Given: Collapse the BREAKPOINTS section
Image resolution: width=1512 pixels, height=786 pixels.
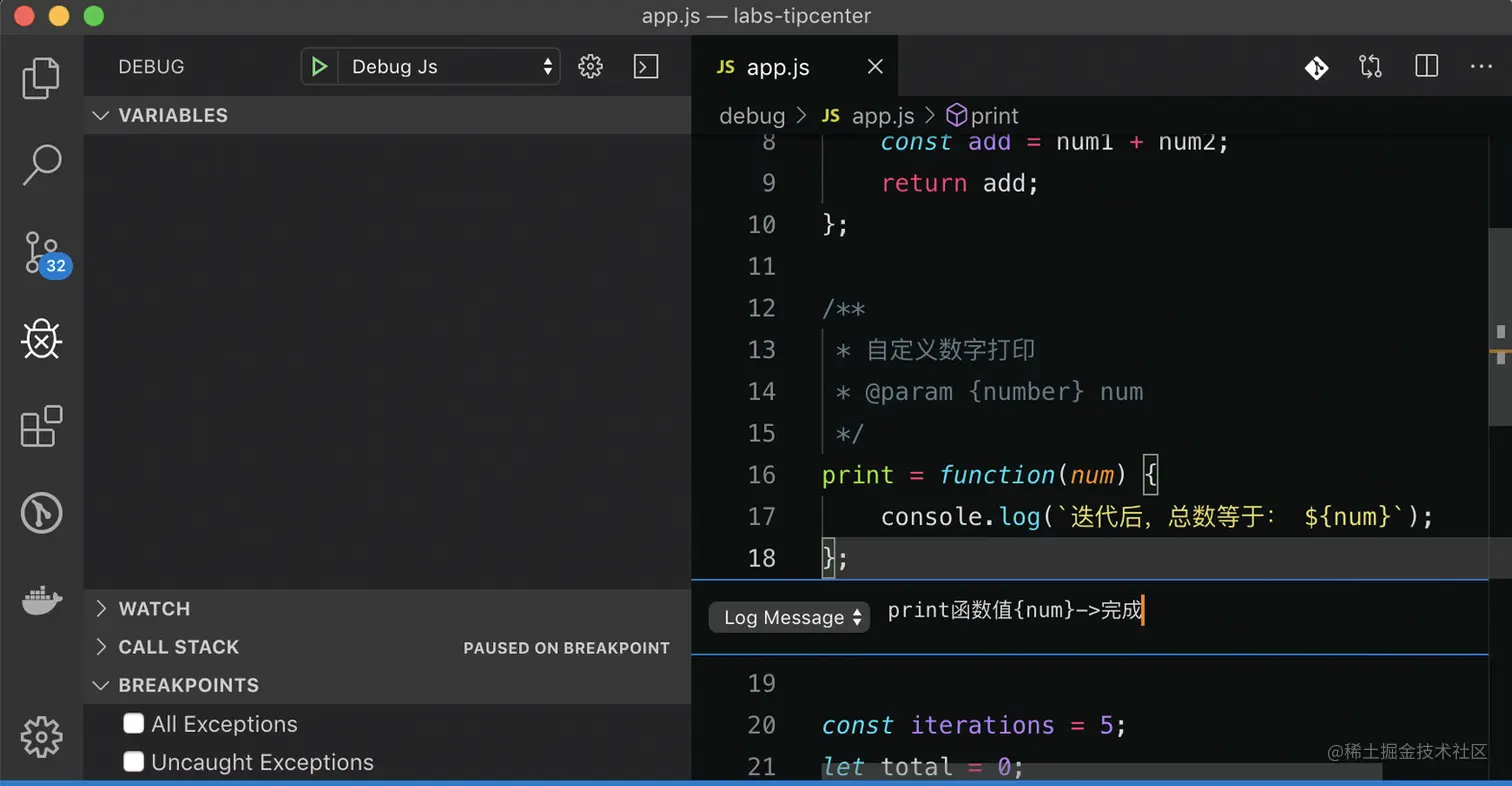Looking at the screenshot, I should pos(387,685).
